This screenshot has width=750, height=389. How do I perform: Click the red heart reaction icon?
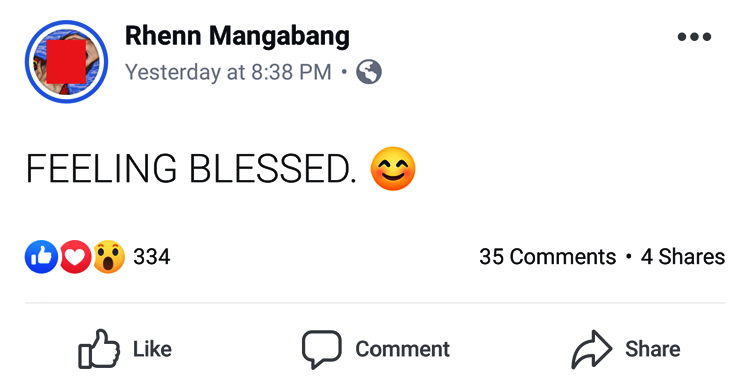tap(75, 257)
